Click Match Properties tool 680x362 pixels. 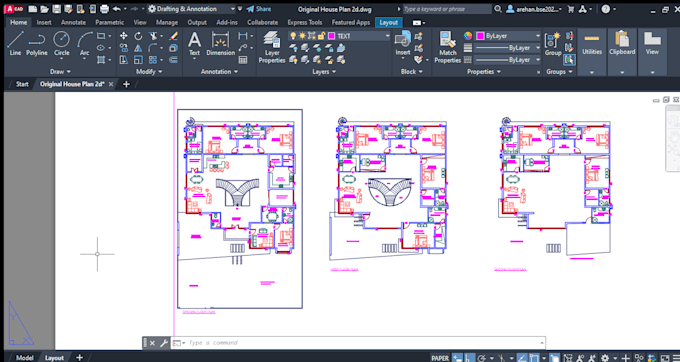448,47
